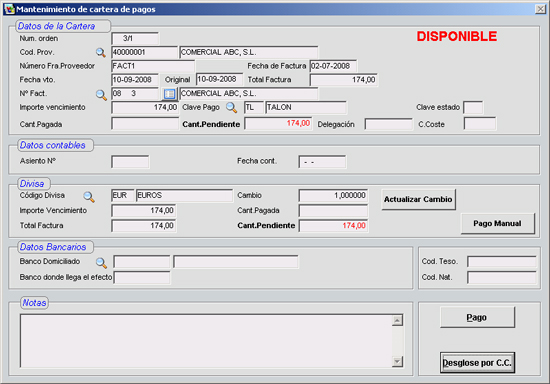The height and width of the screenshot is (384, 550).
Task: Click the application icon in the title bar
Action: pyautogui.click(x=9, y=9)
